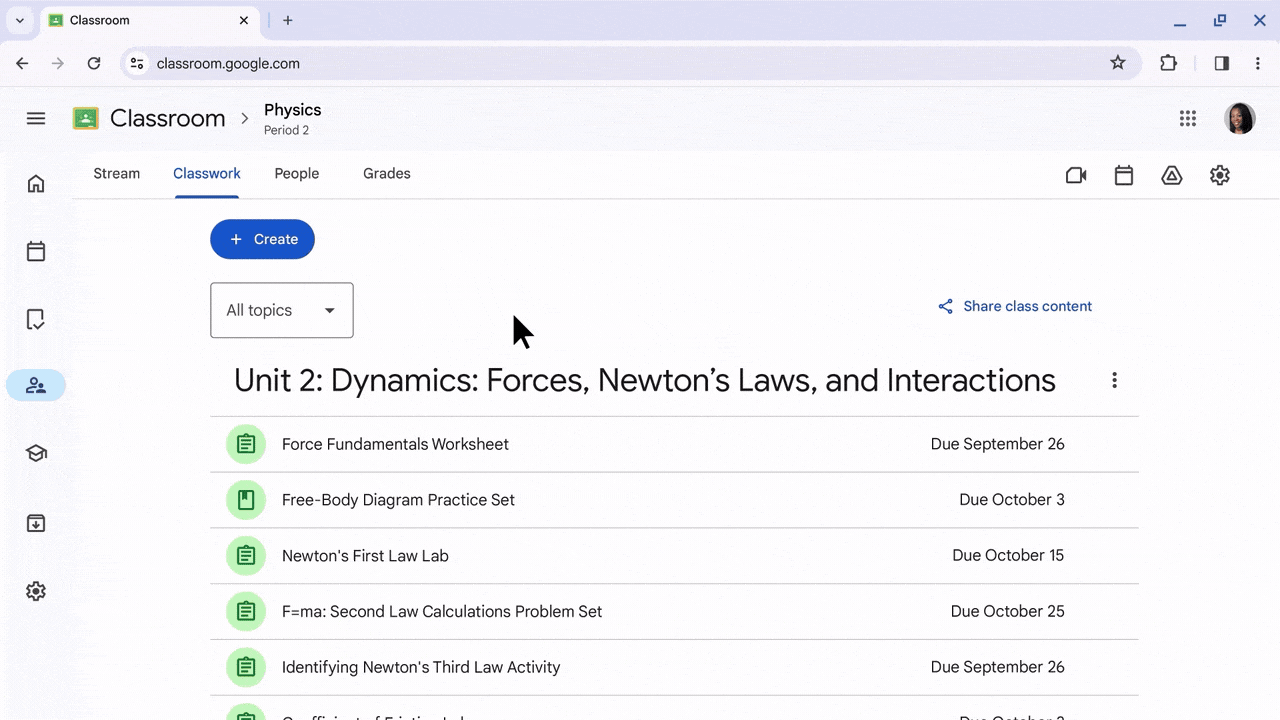Viewport: 1280px width, 720px height.
Task: Open the class Google Calendar icon
Action: (x=1124, y=175)
